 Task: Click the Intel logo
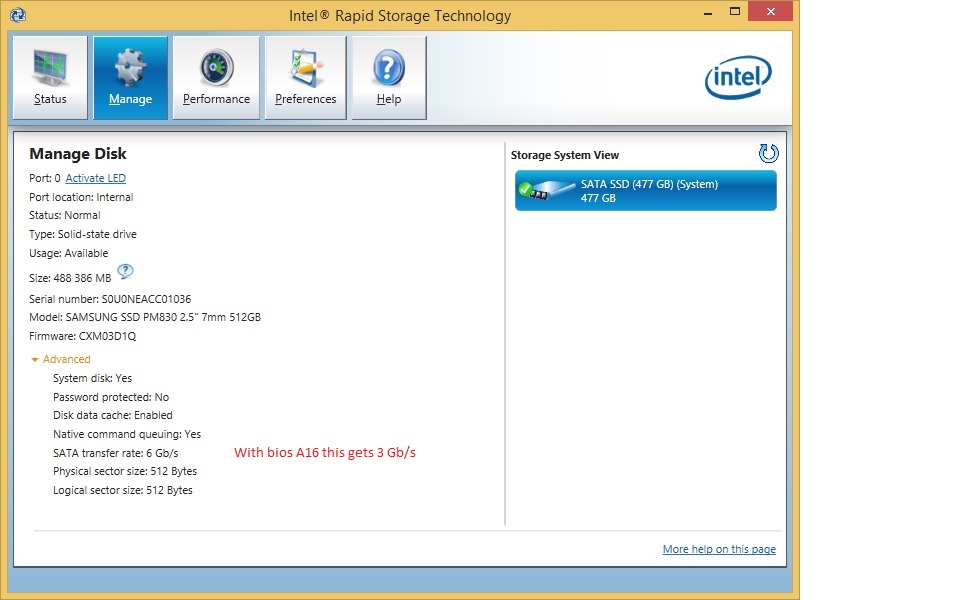click(x=738, y=78)
